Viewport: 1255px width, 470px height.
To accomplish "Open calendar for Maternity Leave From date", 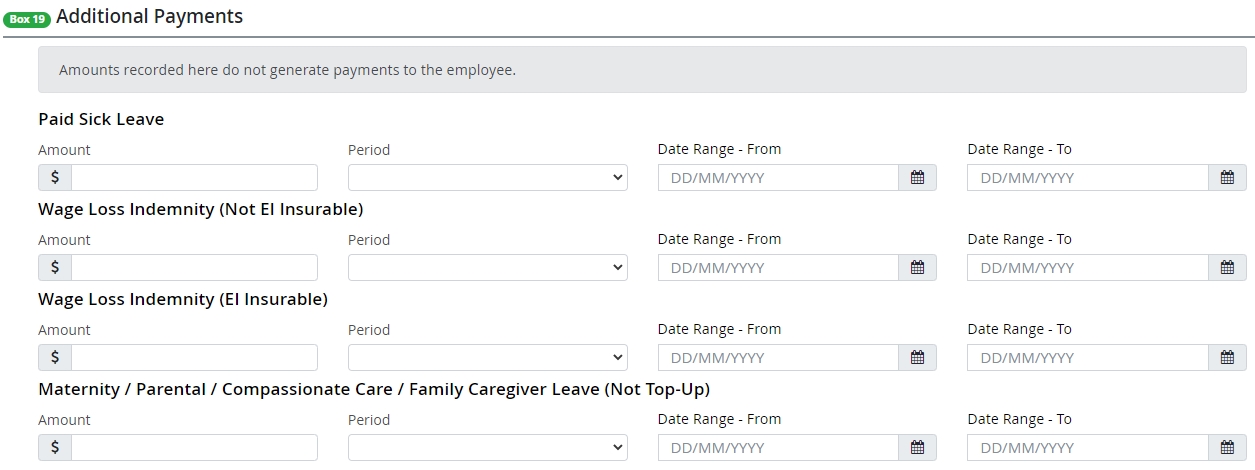I will point(917,448).
